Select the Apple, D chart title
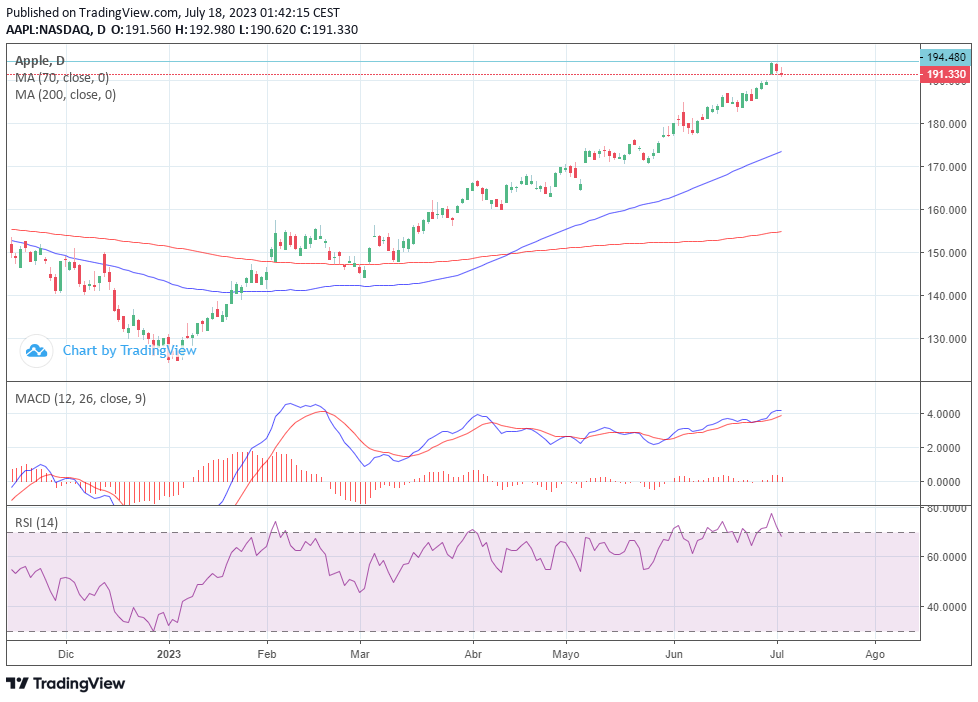 click(x=40, y=61)
